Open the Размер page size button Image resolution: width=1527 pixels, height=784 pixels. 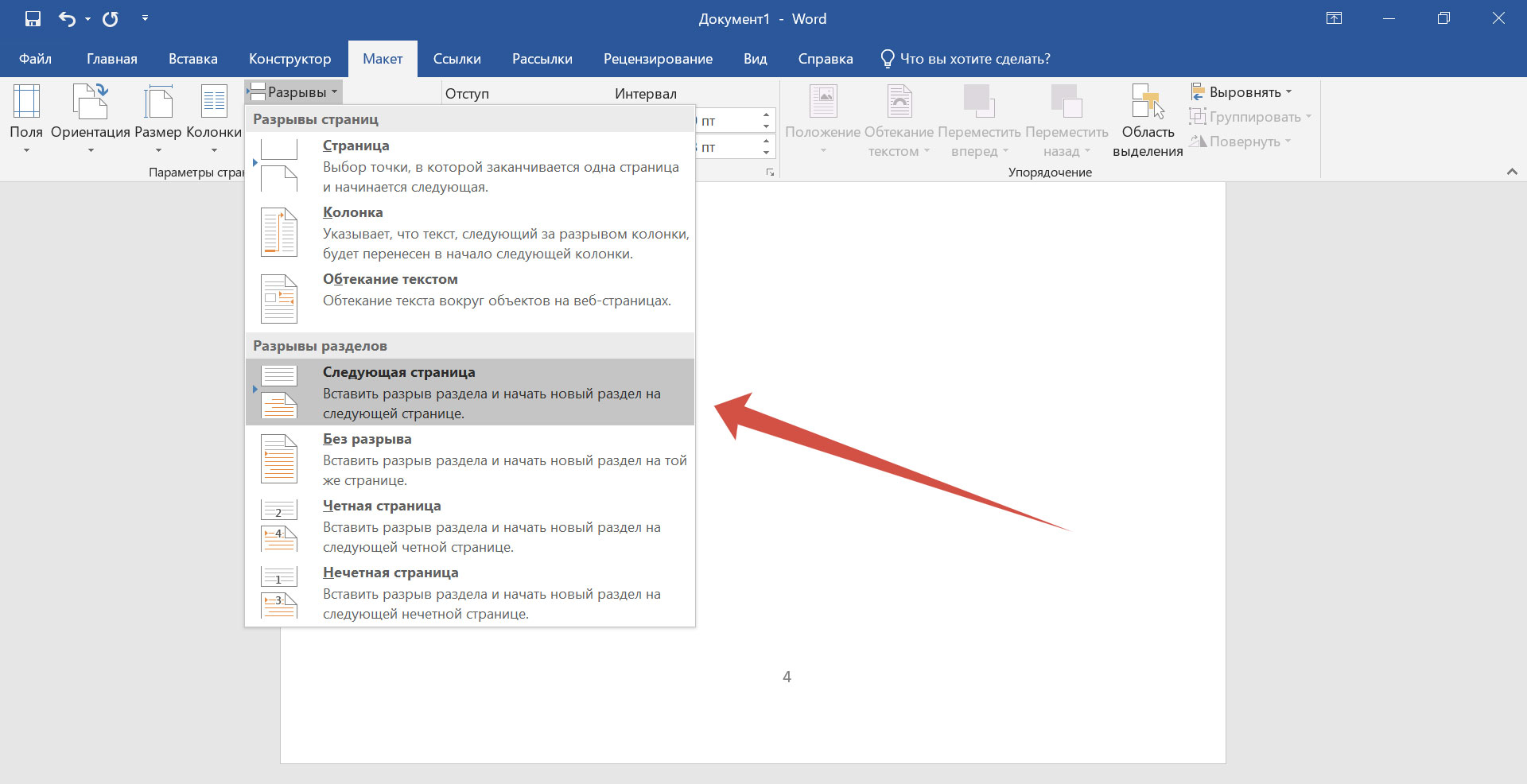pyautogui.click(x=158, y=119)
